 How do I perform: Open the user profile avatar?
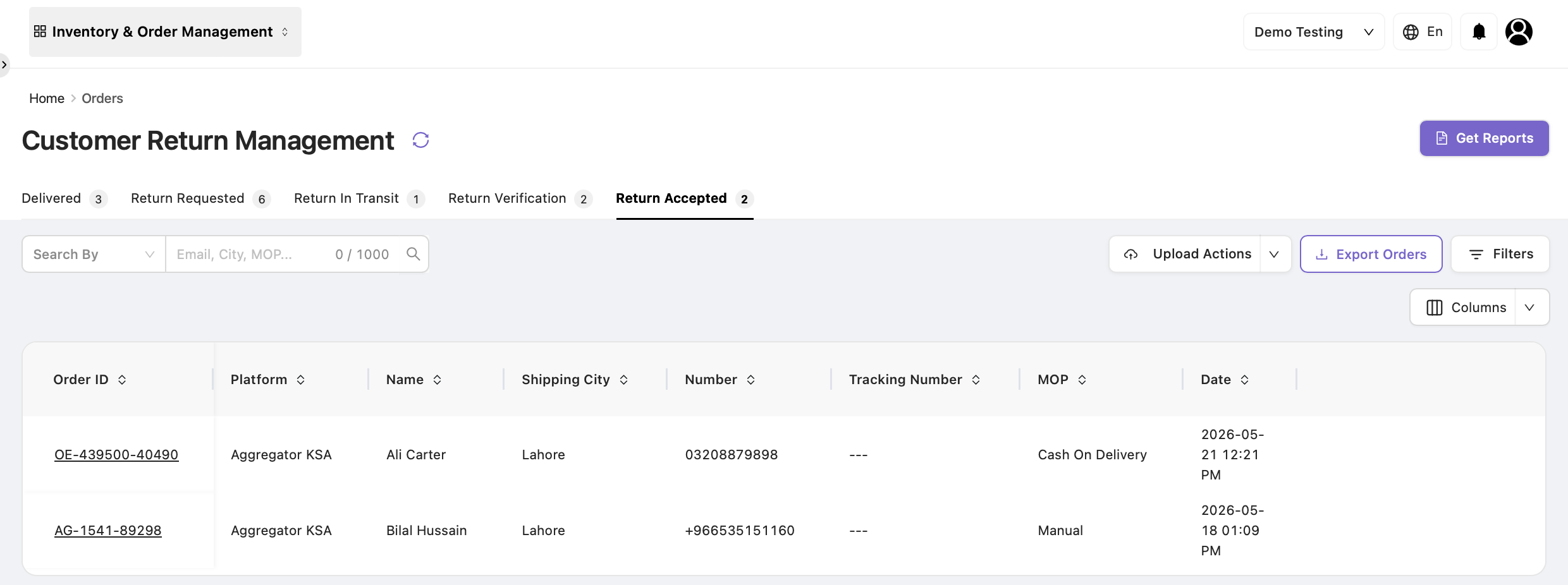click(x=1519, y=32)
